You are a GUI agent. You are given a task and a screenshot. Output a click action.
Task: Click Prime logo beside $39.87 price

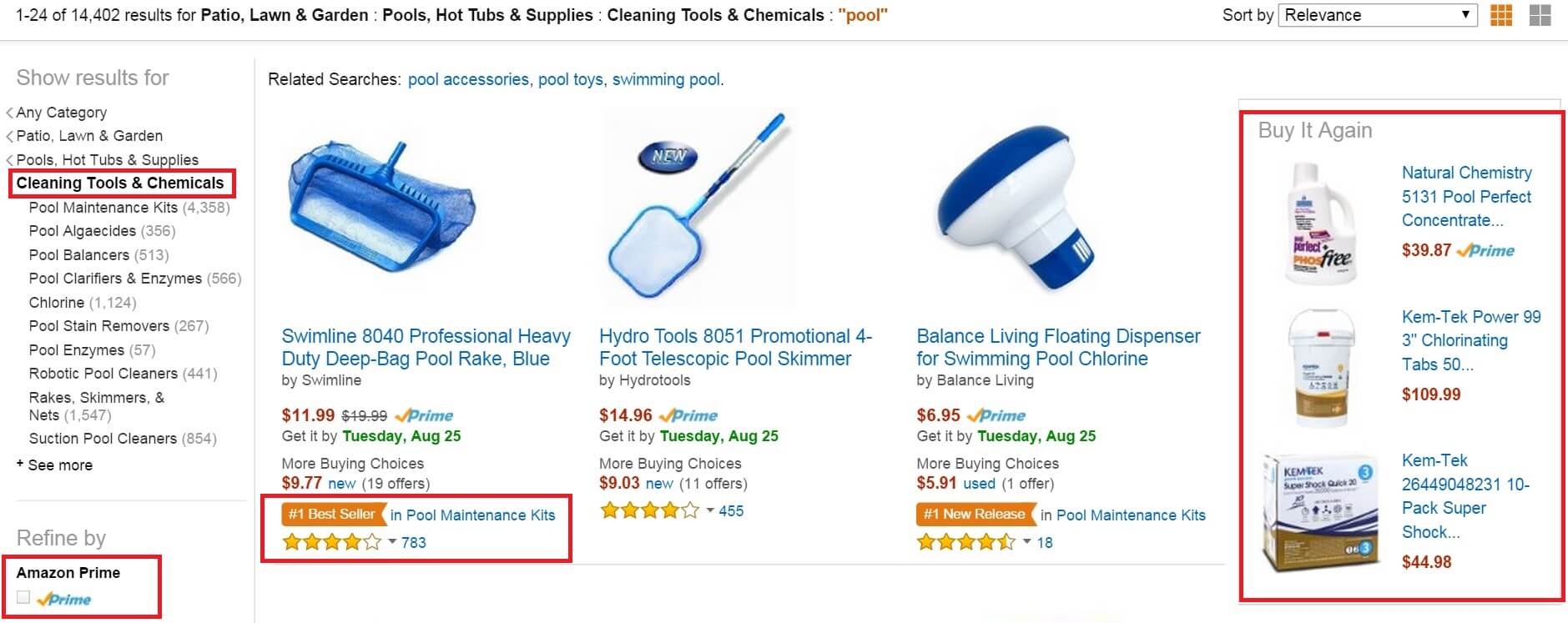(x=1485, y=250)
